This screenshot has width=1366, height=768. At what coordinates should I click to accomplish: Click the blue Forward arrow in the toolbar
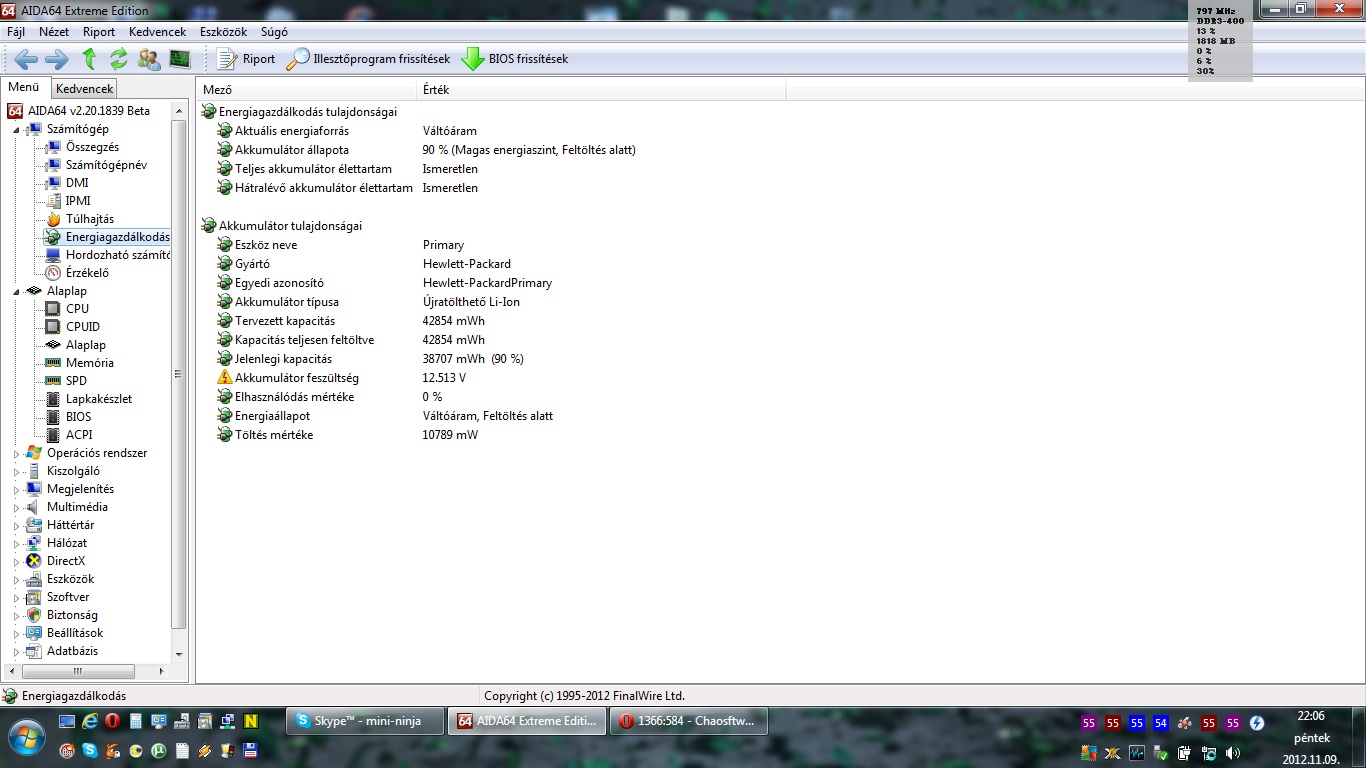pos(57,59)
